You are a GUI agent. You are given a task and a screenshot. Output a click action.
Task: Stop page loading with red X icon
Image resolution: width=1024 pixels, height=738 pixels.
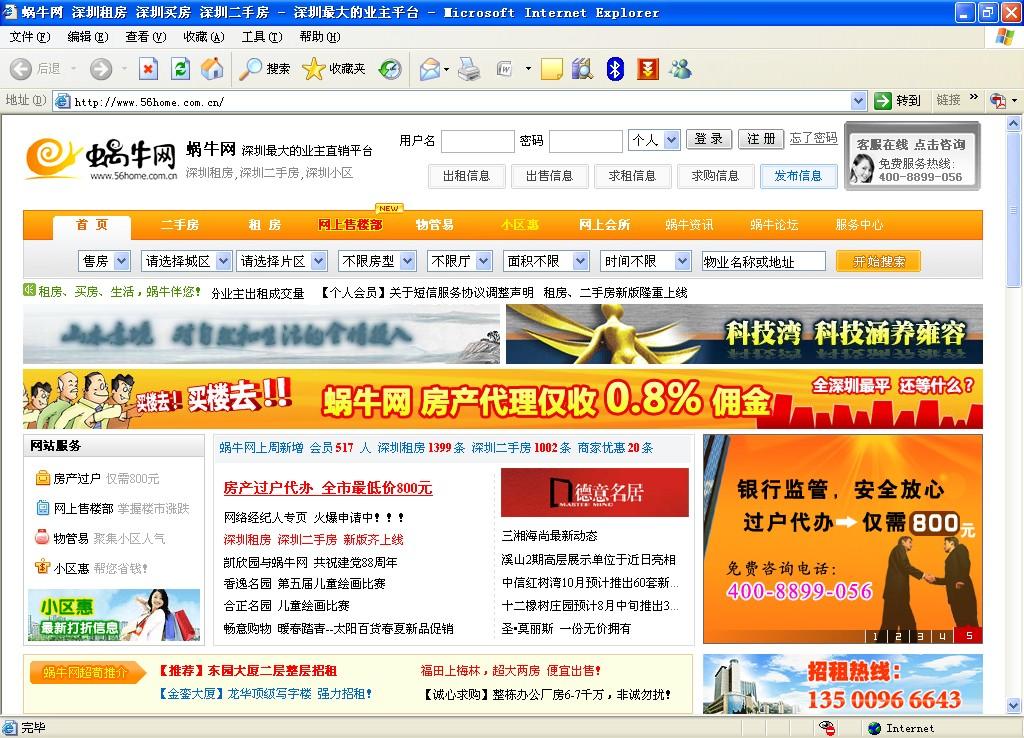[149, 69]
